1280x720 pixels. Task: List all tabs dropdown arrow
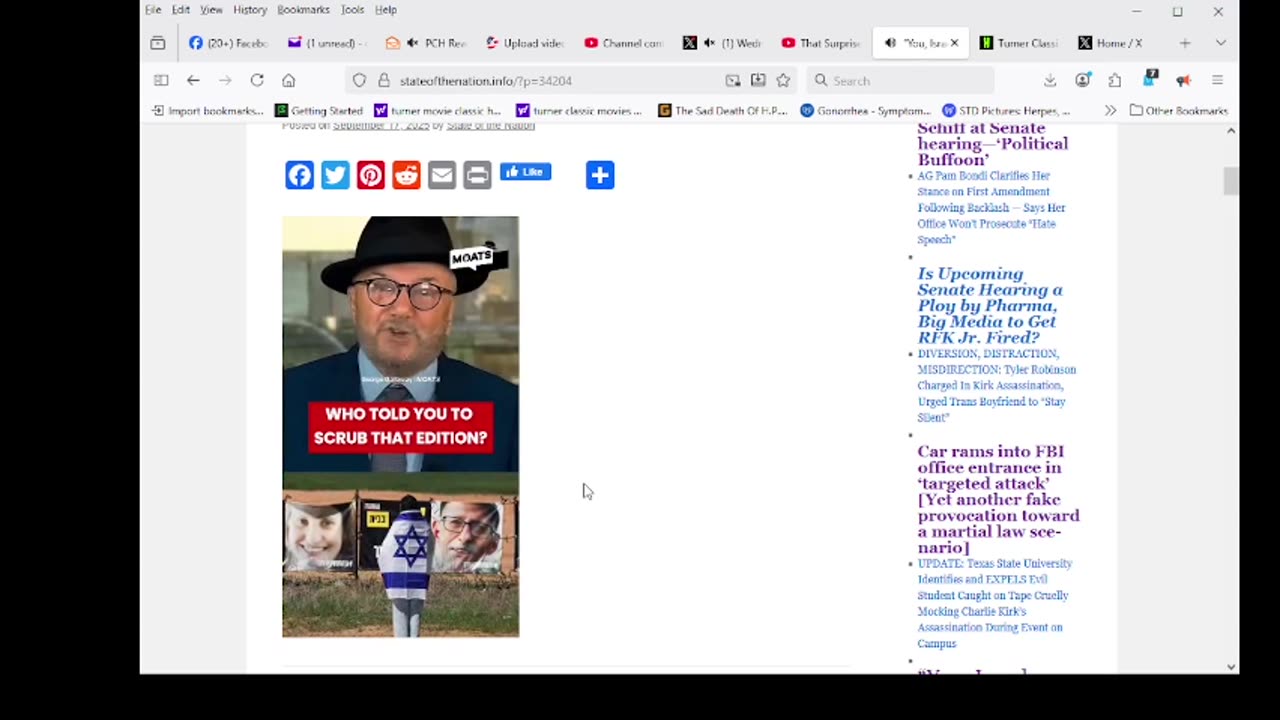(1221, 43)
